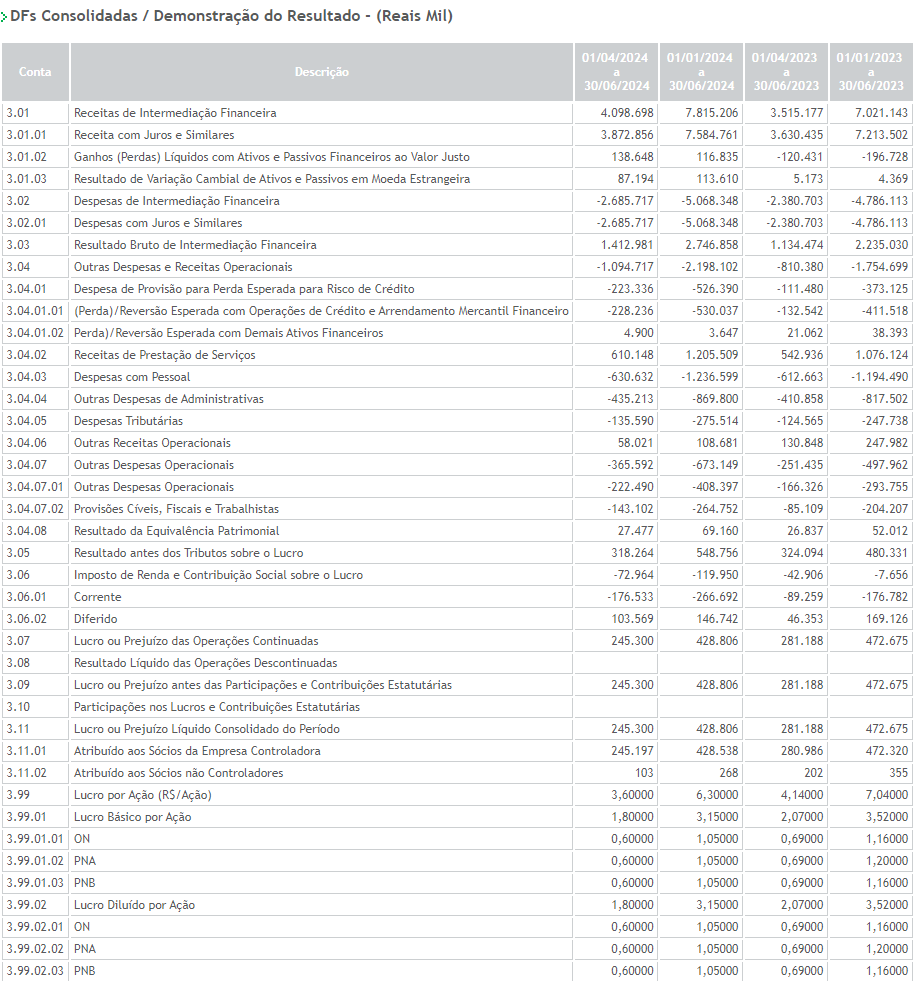Click Lucro ou Prejuízo das Operações Continuadas
The image size is (914, 981).
[x=196, y=641]
